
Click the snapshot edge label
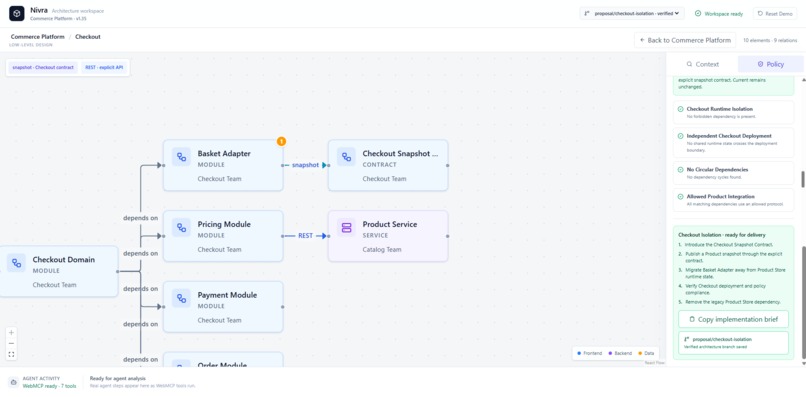(x=305, y=165)
